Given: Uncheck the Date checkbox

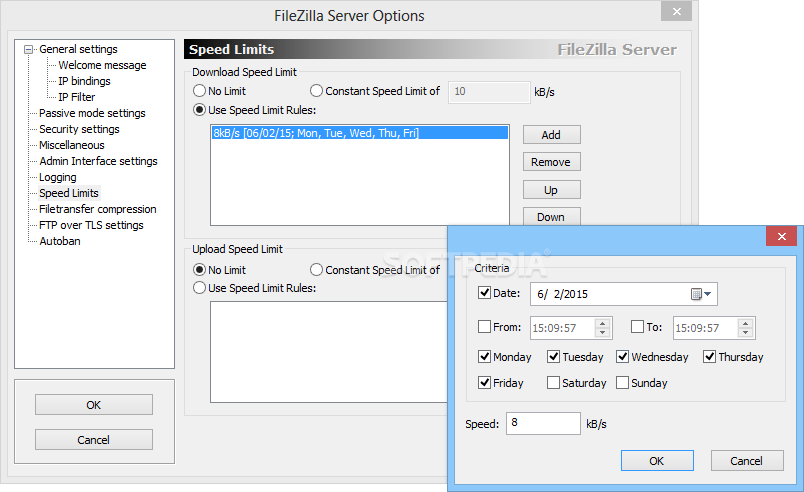Looking at the screenshot, I should coord(485,293).
